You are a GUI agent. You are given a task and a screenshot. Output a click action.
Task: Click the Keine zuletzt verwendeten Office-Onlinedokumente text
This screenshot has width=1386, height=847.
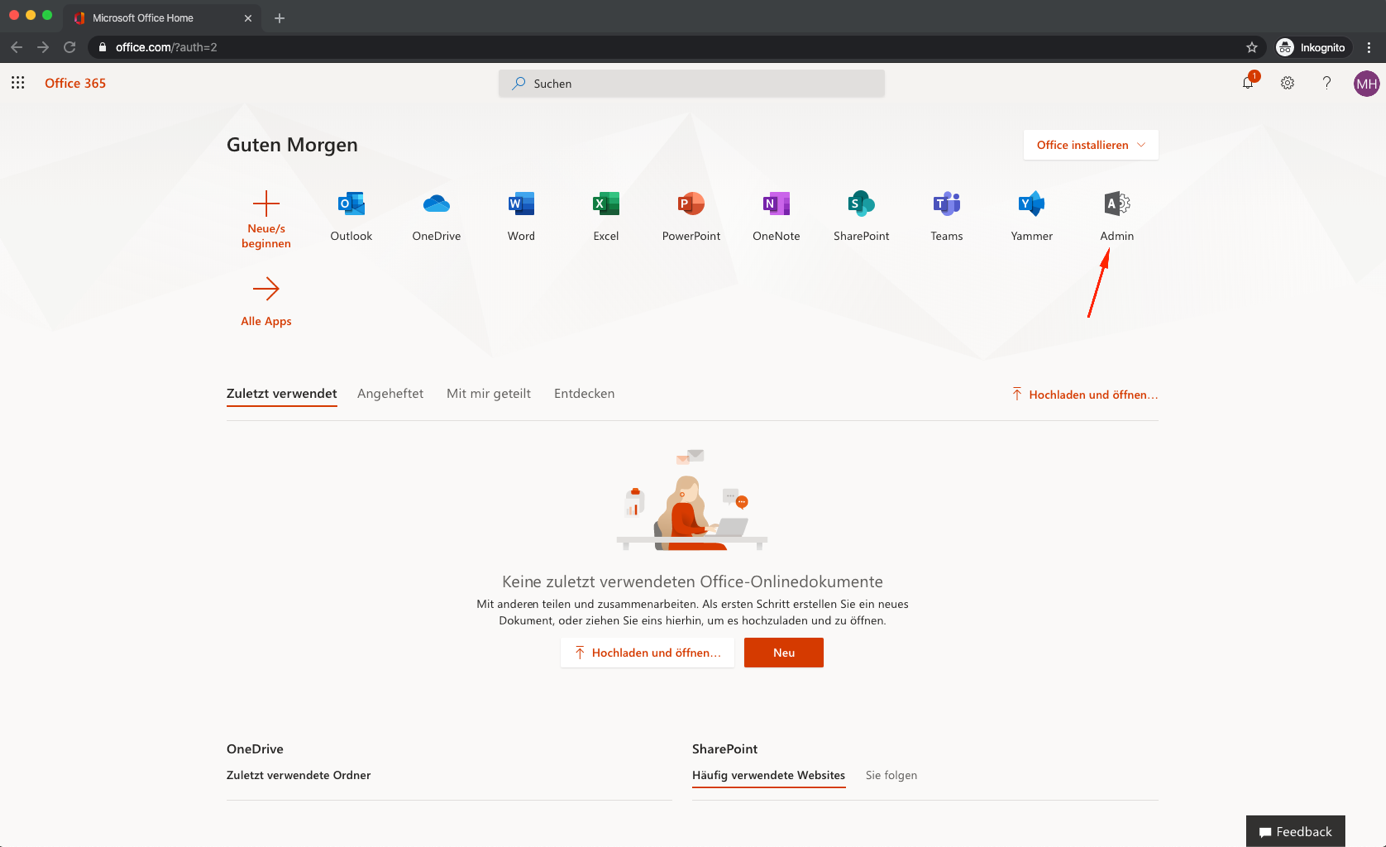[692, 582]
